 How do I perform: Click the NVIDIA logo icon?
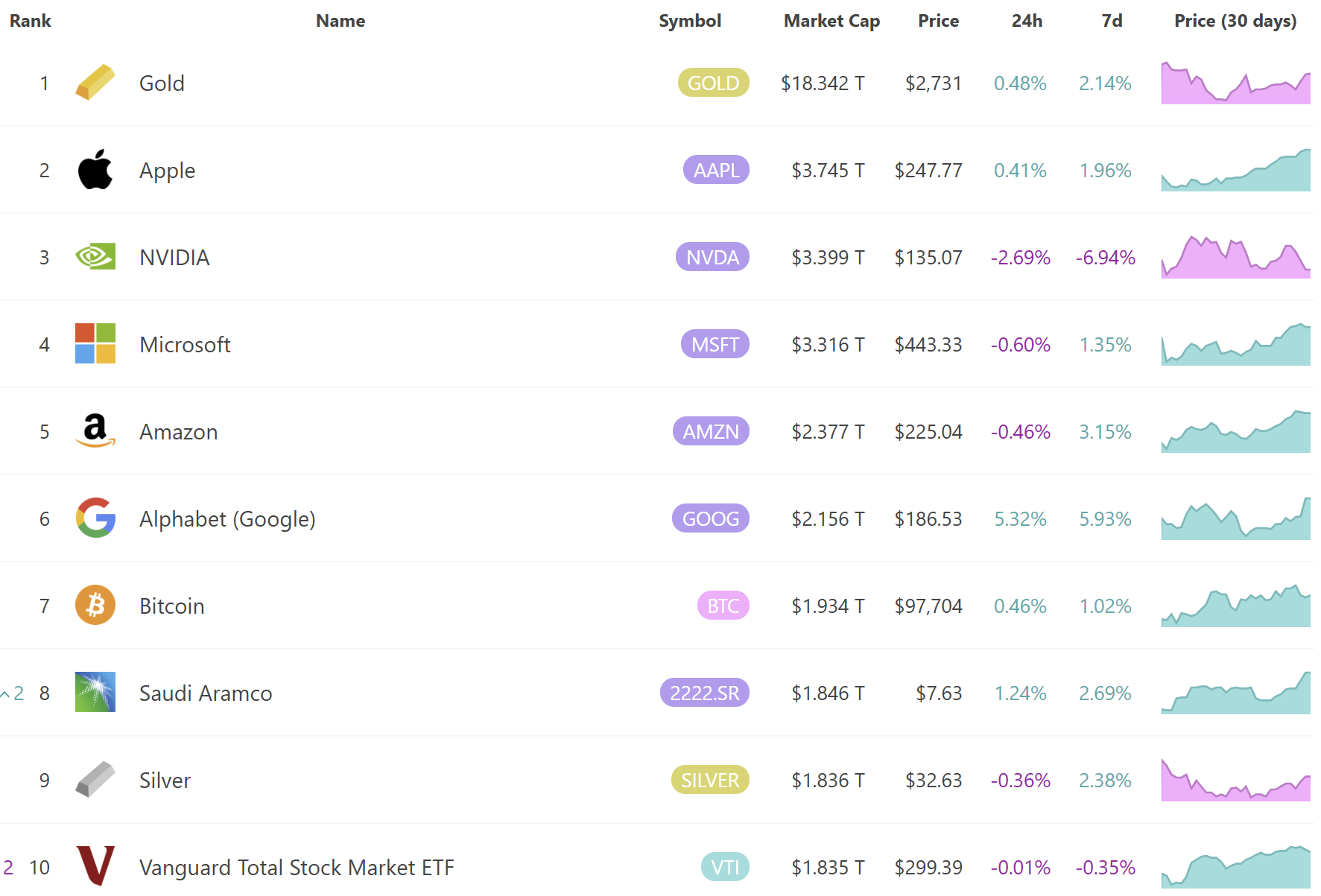pos(95,257)
